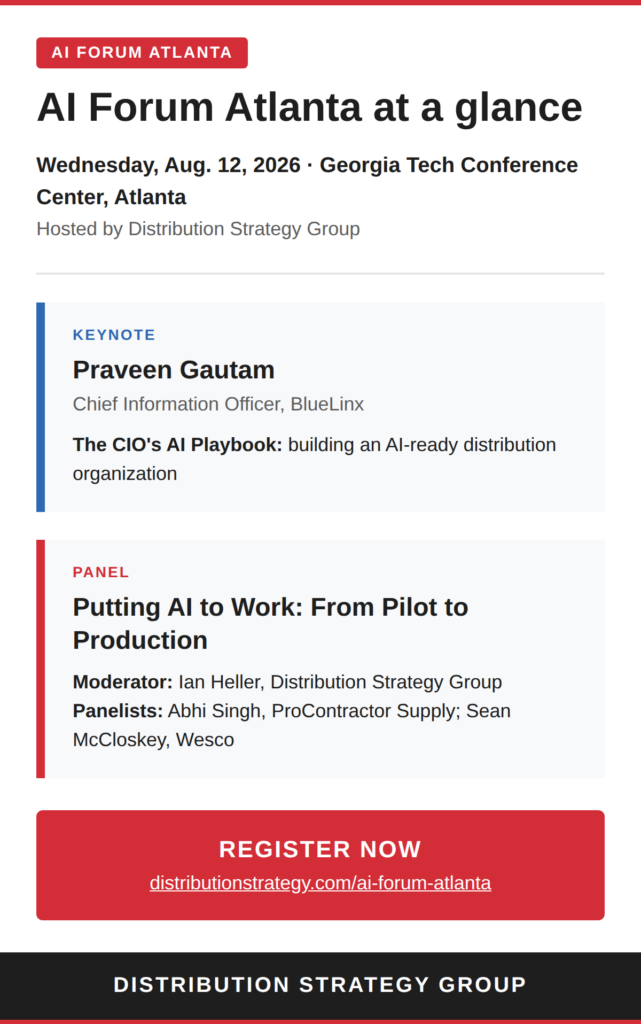Click the blue accent bar of keynote card
Image resolution: width=641 pixels, height=1024 pixels.
pyautogui.click(x=40, y=407)
